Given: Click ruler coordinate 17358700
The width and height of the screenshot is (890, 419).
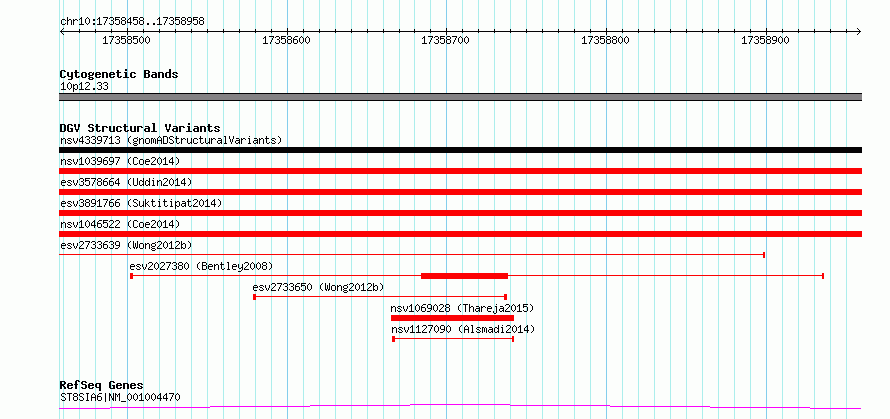Looking at the screenshot, I should (x=446, y=41).
